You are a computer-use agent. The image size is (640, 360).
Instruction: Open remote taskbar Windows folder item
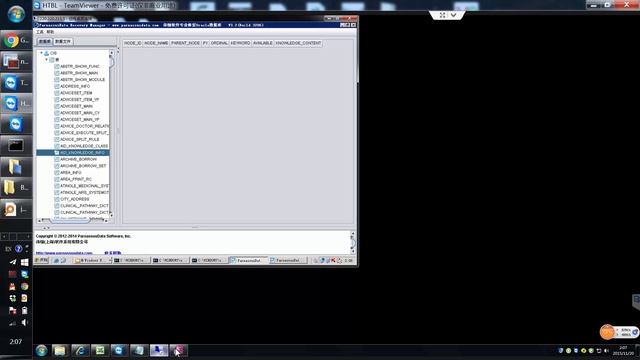coord(91,260)
